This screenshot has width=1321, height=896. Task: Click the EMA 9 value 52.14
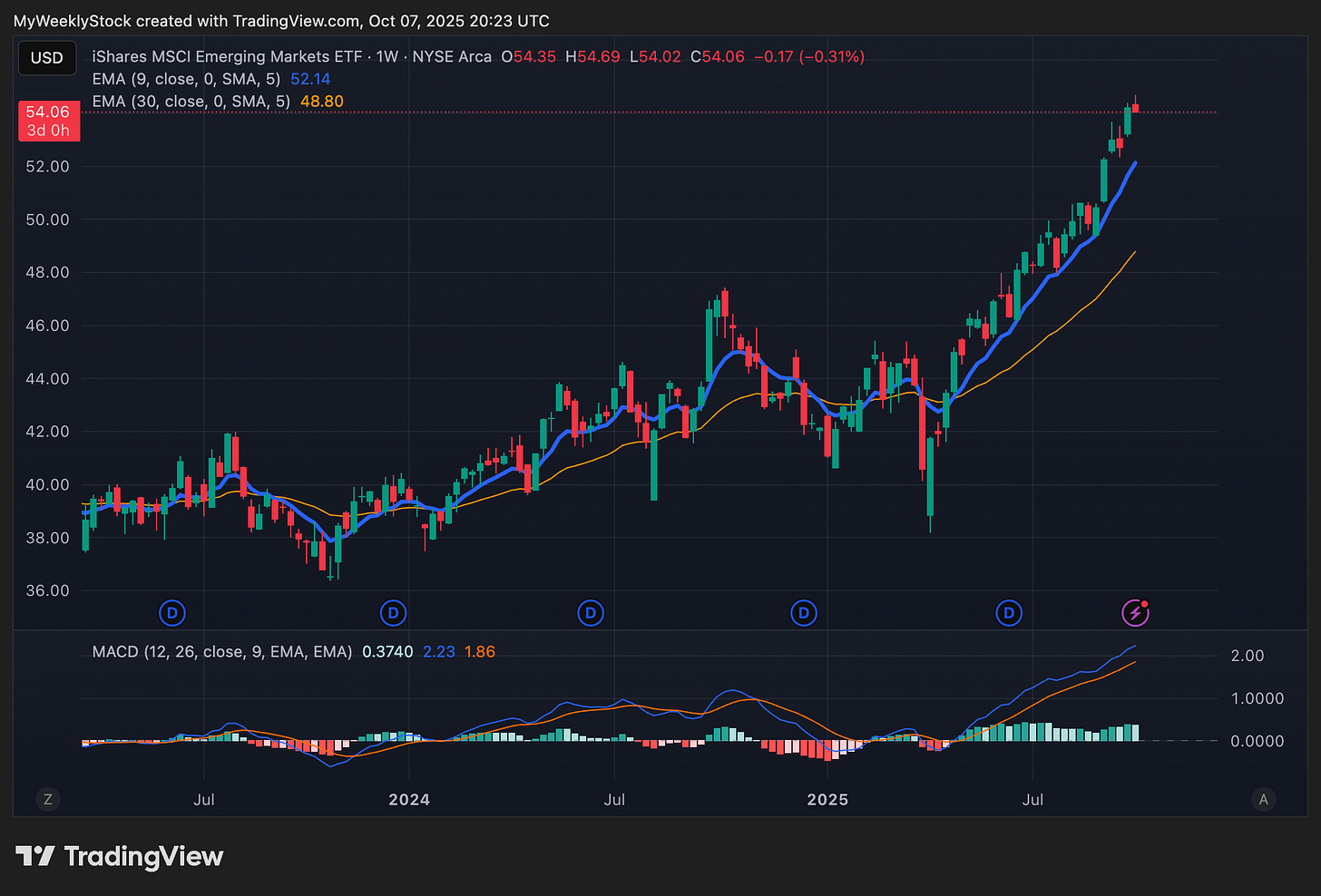tap(310, 79)
